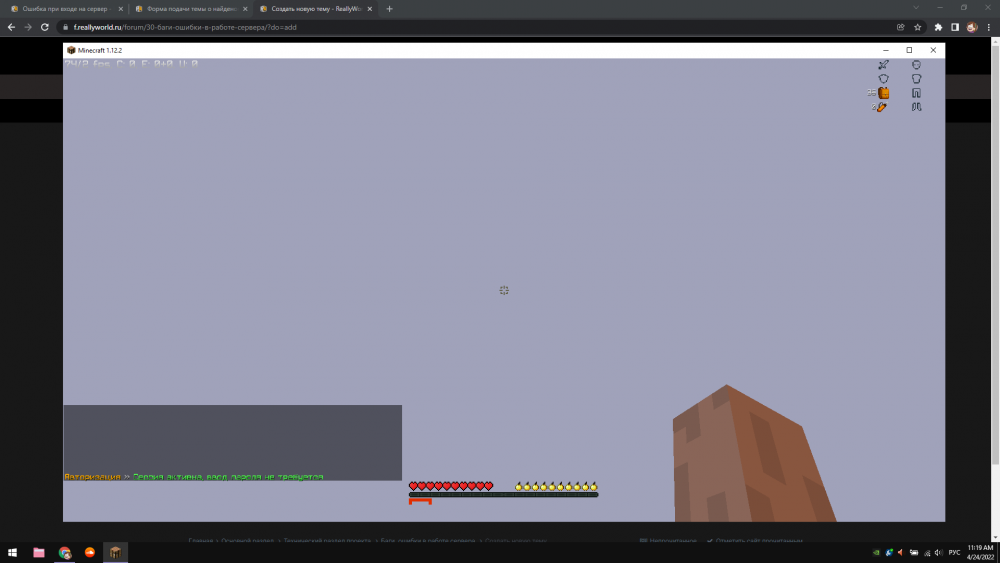The image size is (1000, 563).
Task: Close the 'Ошибка при входе на сервер' tab
Action: point(121,9)
